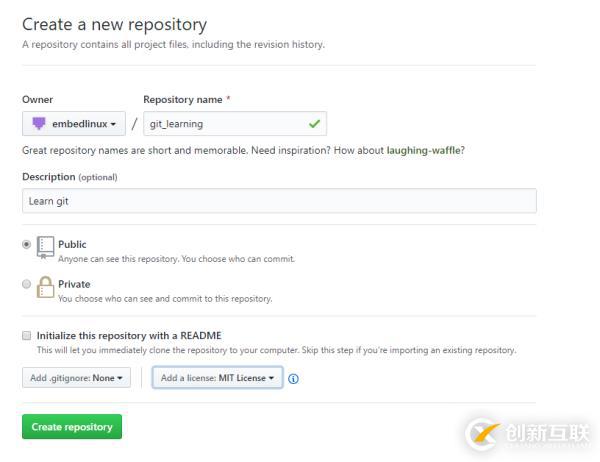The width and height of the screenshot is (600, 462).
Task: Click the "Initialize this repository with a README" label
Action: [x=129, y=336]
